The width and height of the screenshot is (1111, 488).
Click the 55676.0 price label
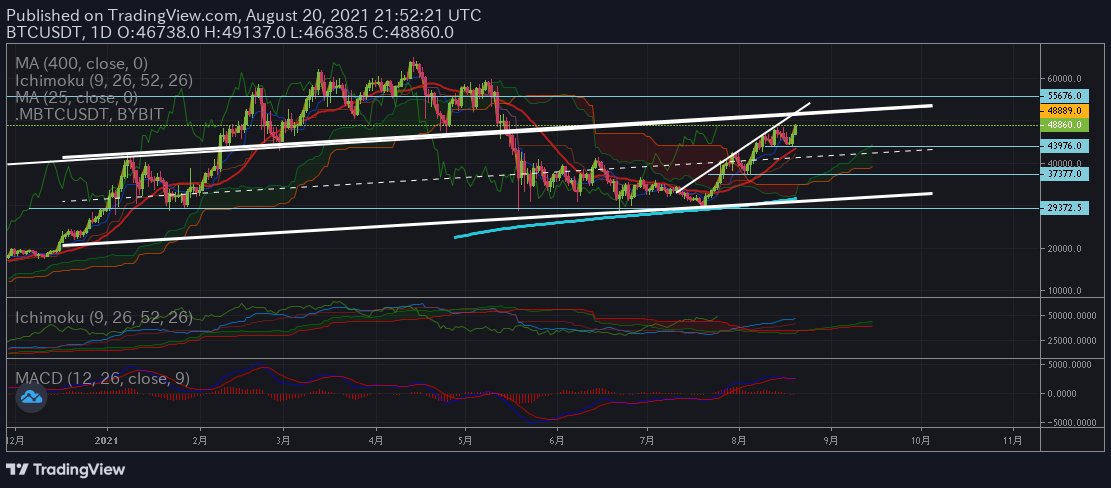1064,95
